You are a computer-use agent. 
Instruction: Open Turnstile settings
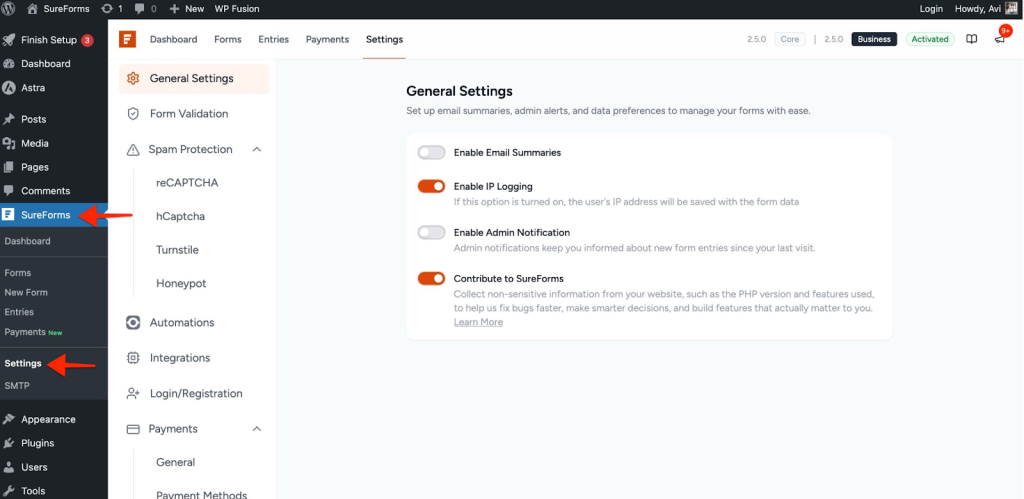click(x=177, y=250)
